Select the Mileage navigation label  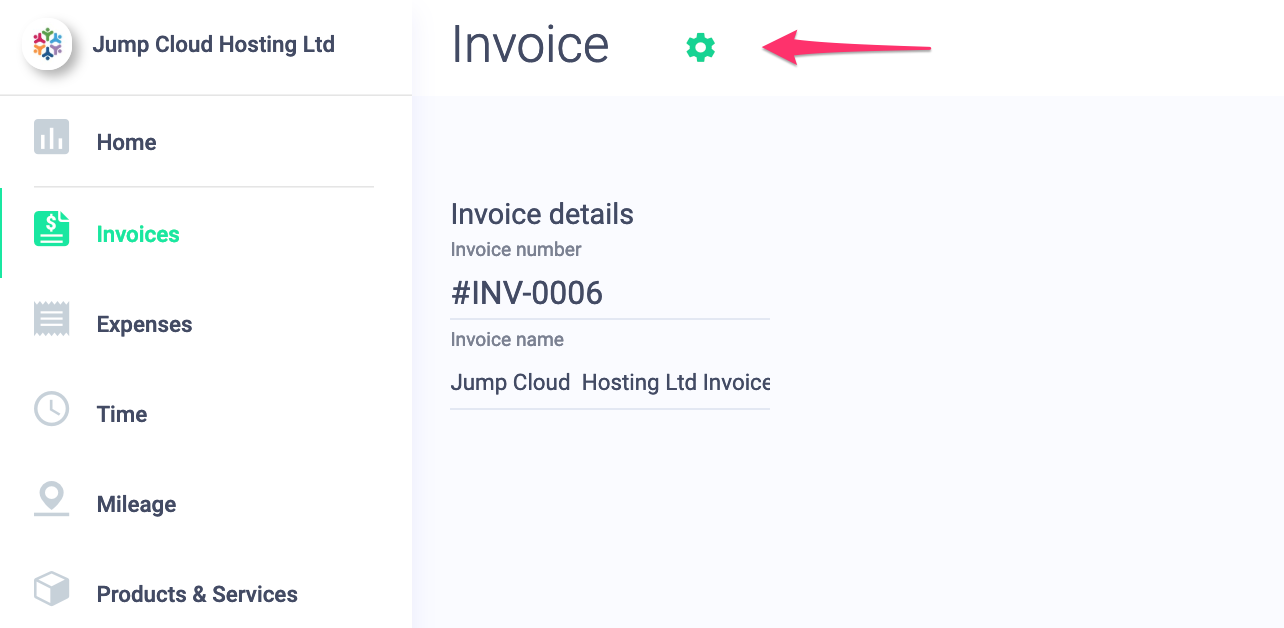[136, 504]
